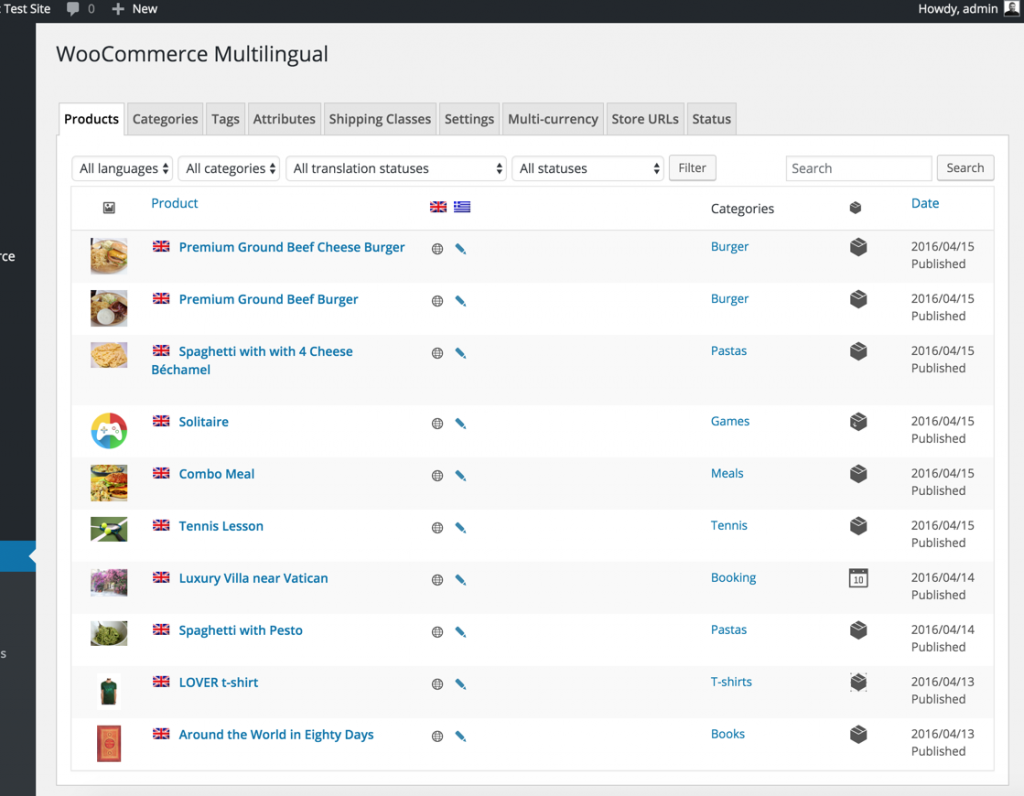
Task: Edit translation pencil for Around the World in Eighty Days
Action: pyautogui.click(x=460, y=737)
